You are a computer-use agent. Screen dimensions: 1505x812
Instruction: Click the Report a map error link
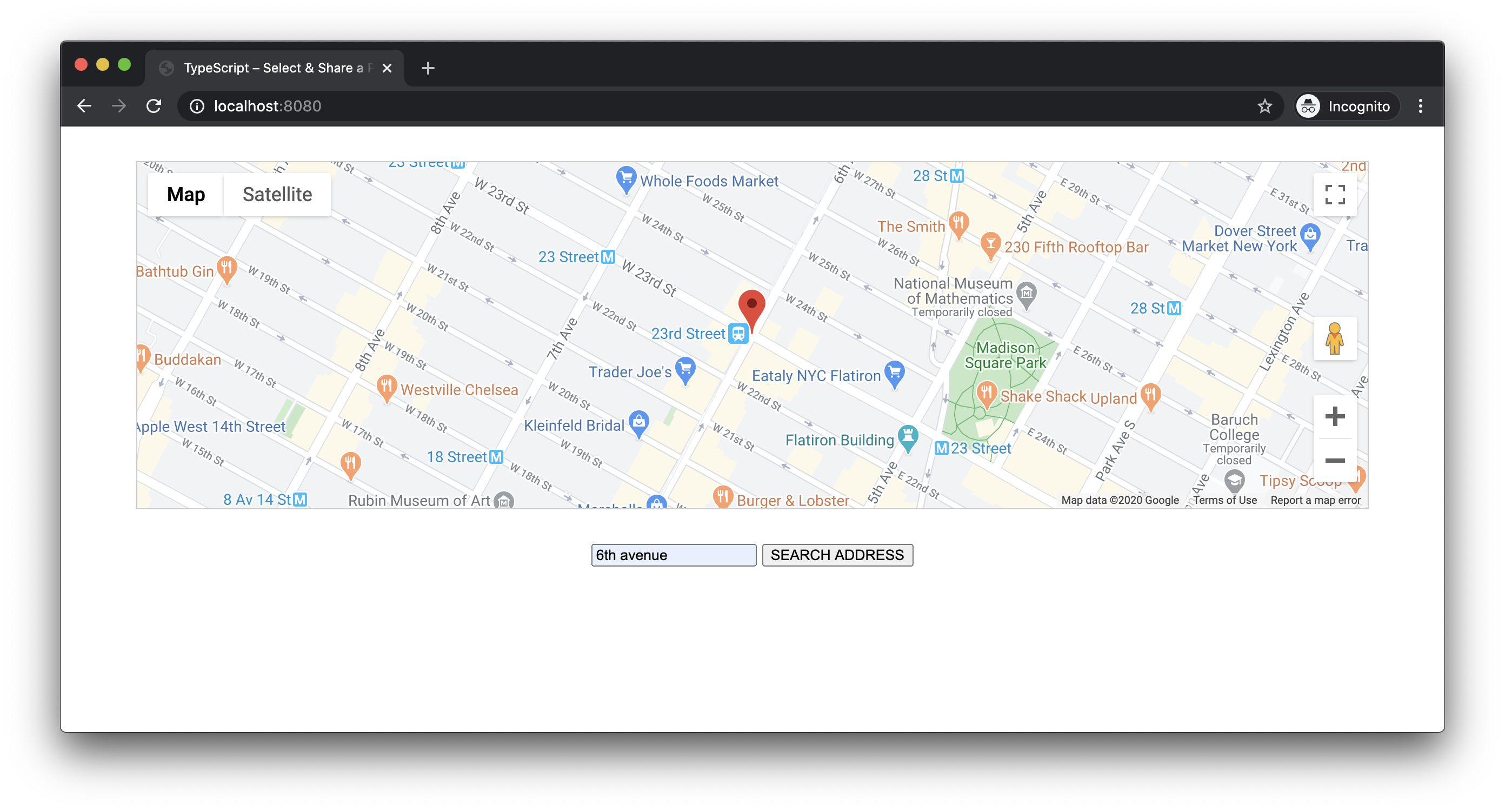[1315, 500]
